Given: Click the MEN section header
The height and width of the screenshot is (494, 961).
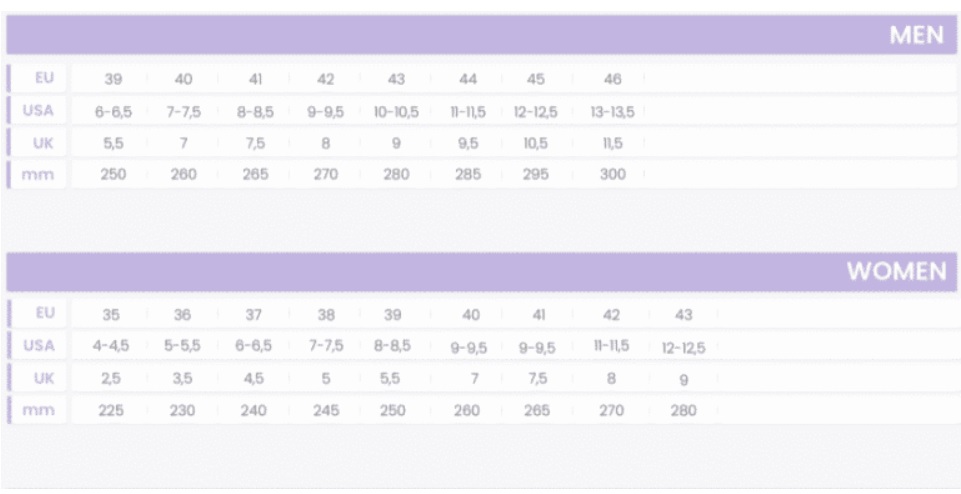Looking at the screenshot, I should coord(481,35).
